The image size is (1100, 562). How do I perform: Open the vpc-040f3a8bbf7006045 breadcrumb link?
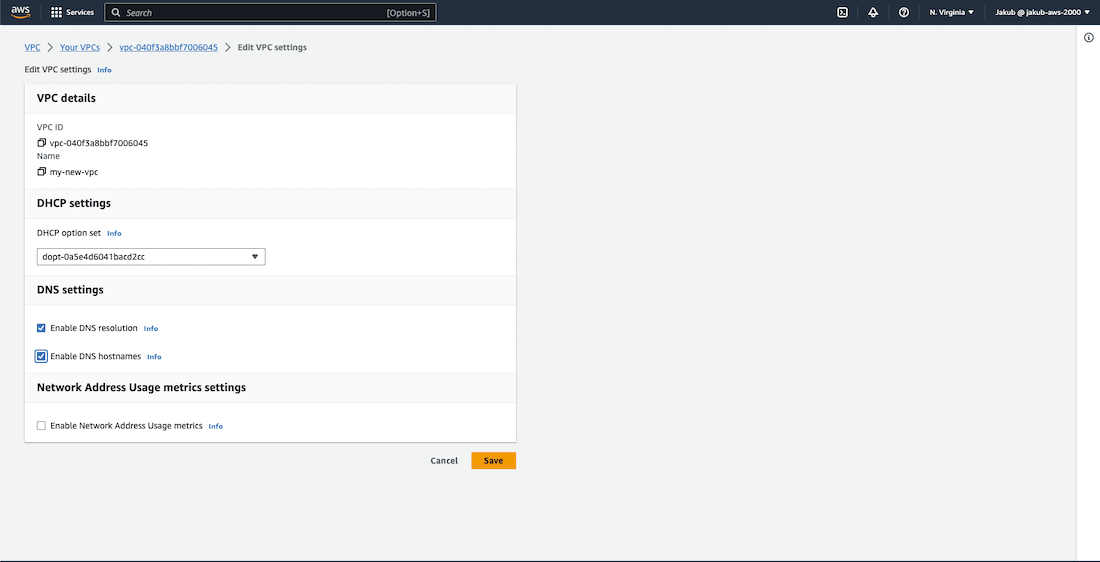pyautogui.click(x=168, y=47)
